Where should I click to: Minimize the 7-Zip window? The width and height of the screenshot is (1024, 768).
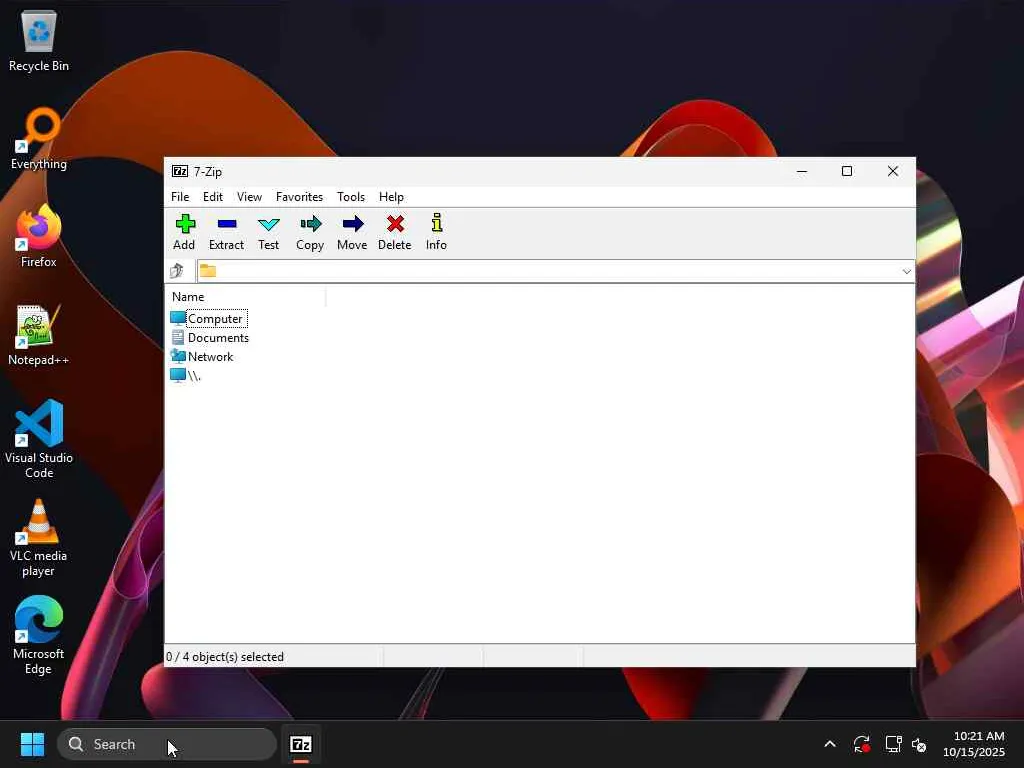pyautogui.click(x=802, y=171)
